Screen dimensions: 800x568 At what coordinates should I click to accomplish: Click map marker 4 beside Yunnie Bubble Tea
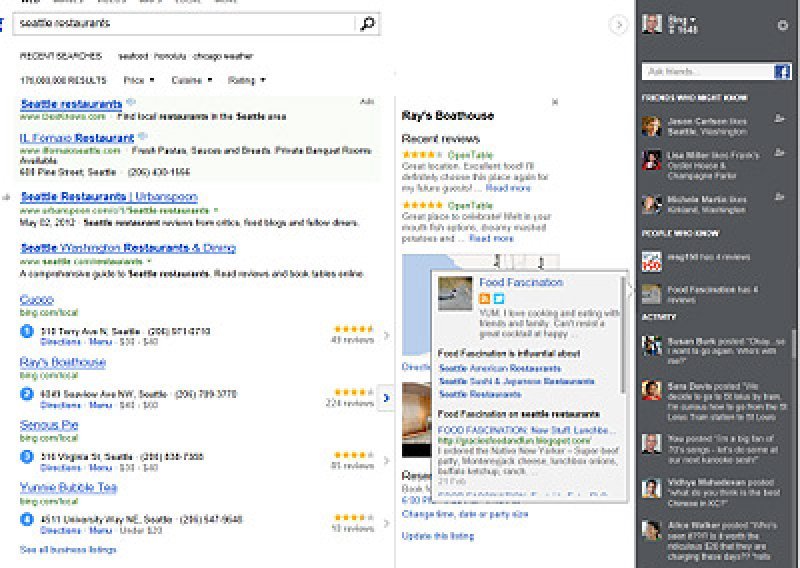pos(27,520)
